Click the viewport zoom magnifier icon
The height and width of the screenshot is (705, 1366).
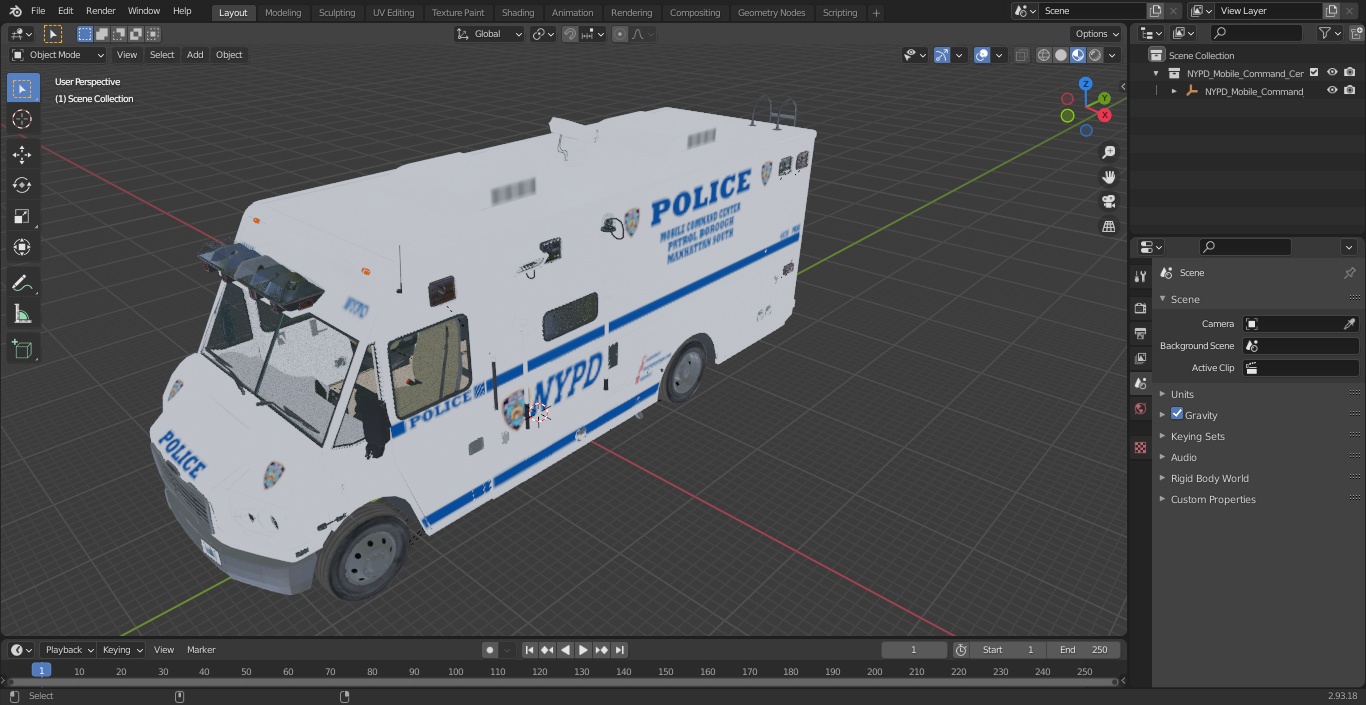click(x=1108, y=152)
